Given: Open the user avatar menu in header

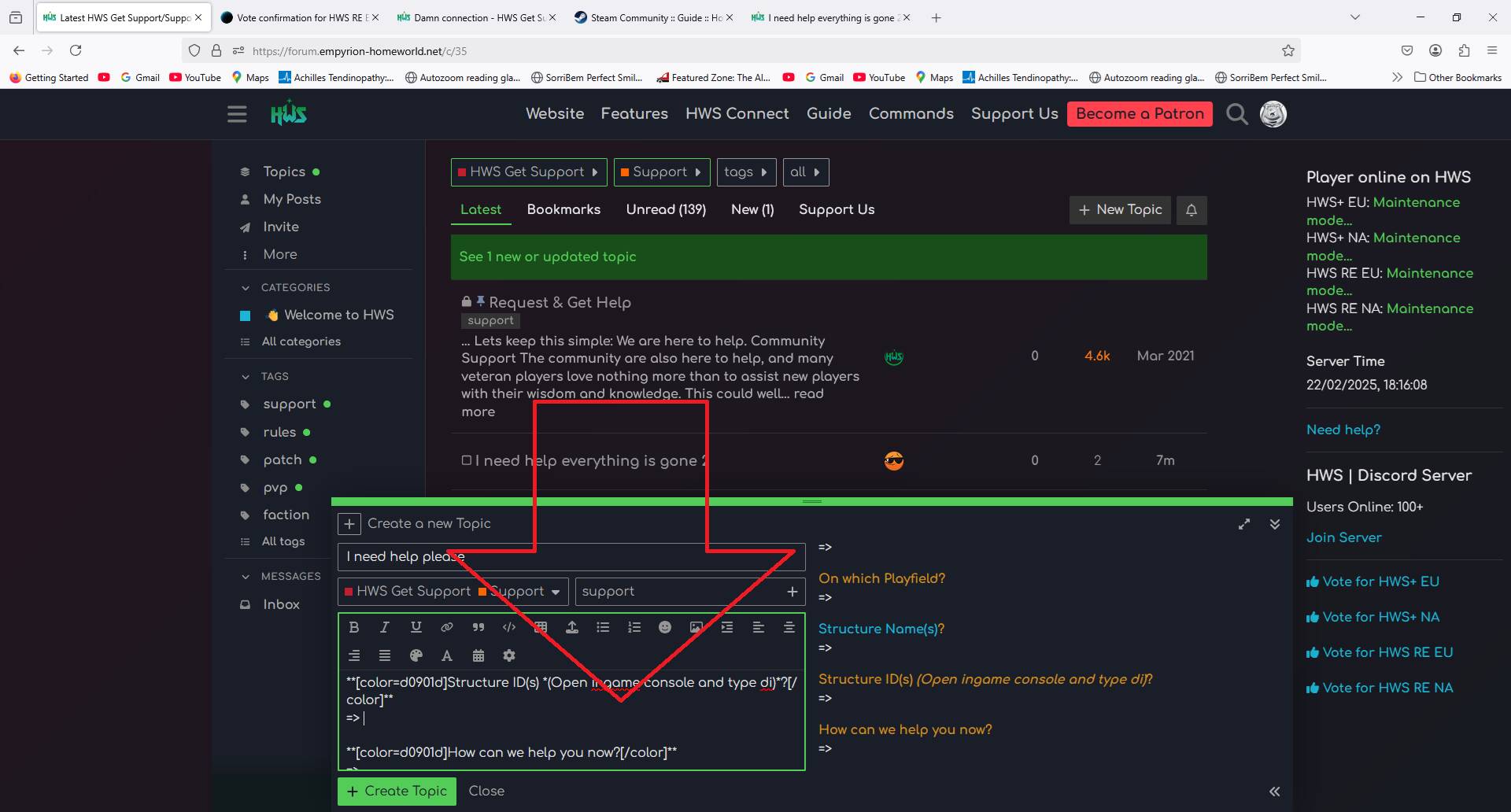Looking at the screenshot, I should pos(1273,114).
